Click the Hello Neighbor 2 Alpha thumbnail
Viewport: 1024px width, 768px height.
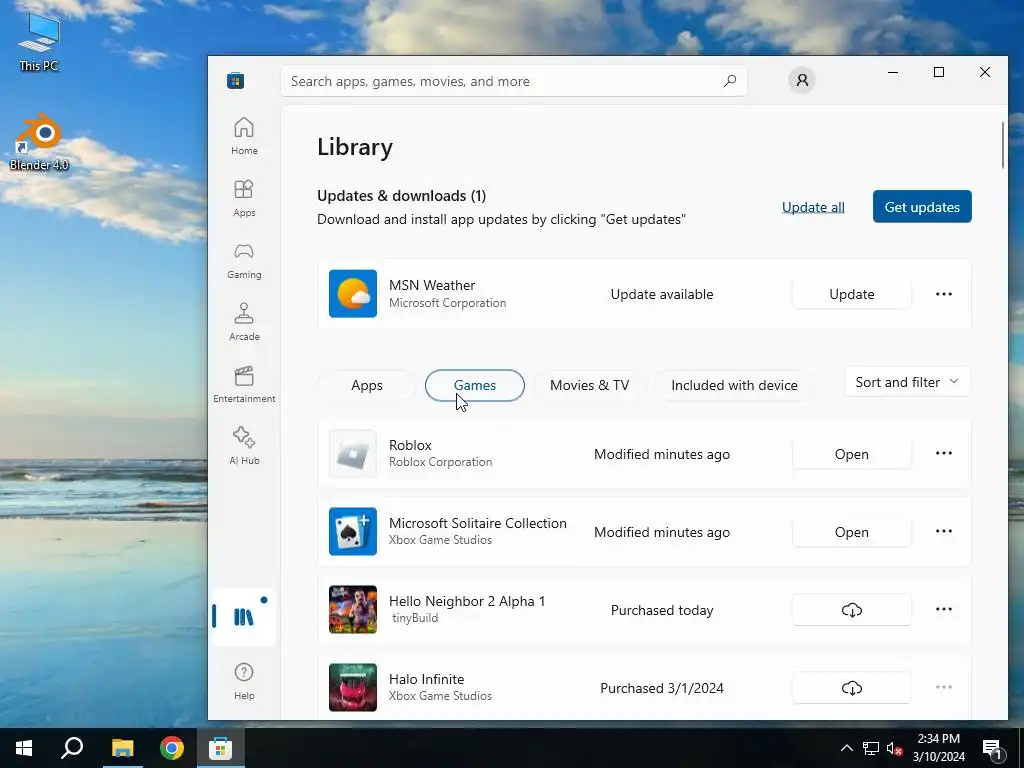(x=353, y=609)
